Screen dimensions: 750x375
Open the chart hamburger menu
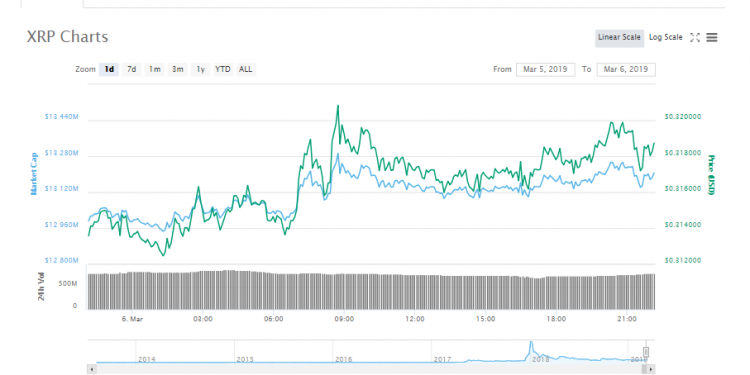[x=712, y=37]
